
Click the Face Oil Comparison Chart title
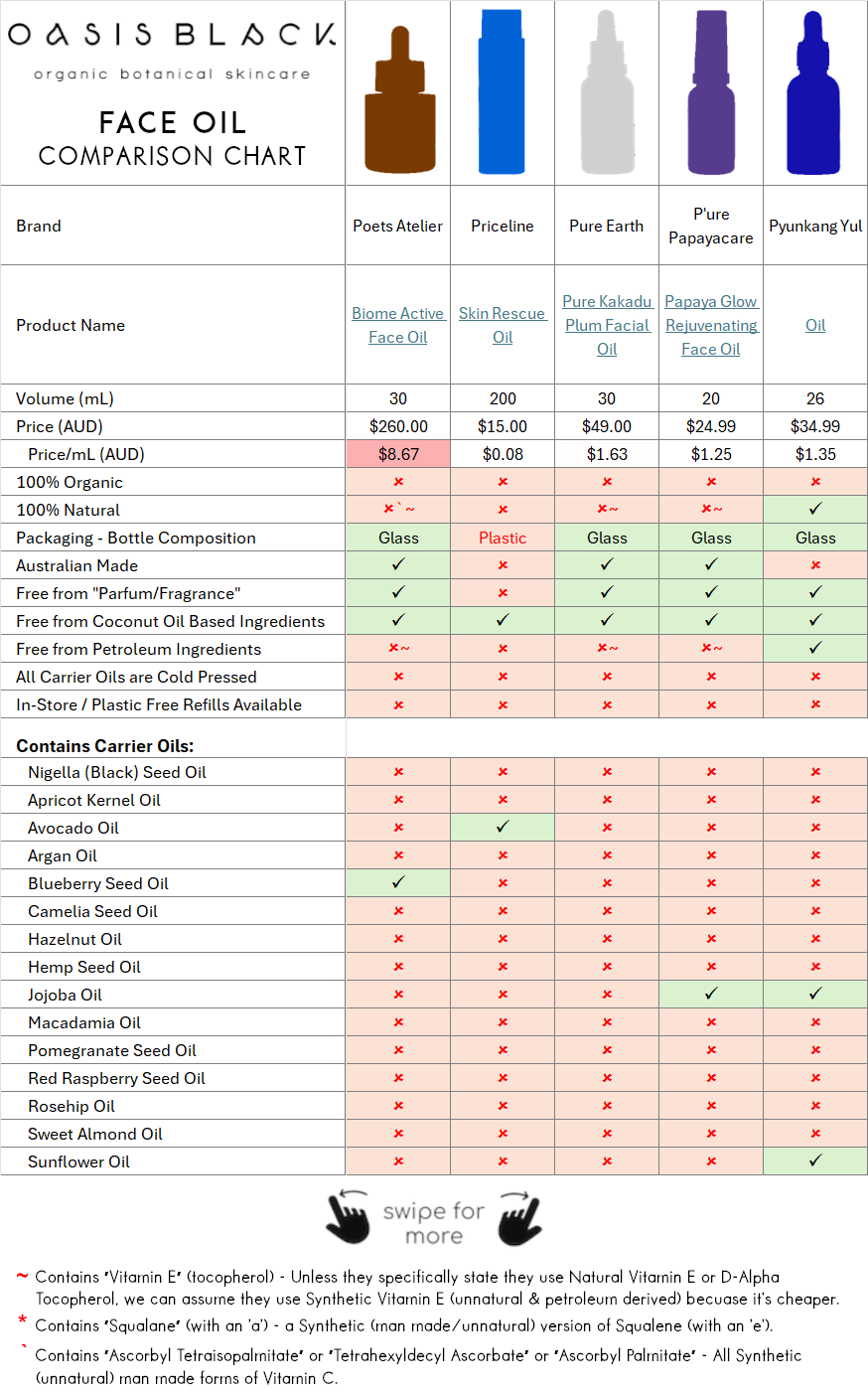click(172, 138)
